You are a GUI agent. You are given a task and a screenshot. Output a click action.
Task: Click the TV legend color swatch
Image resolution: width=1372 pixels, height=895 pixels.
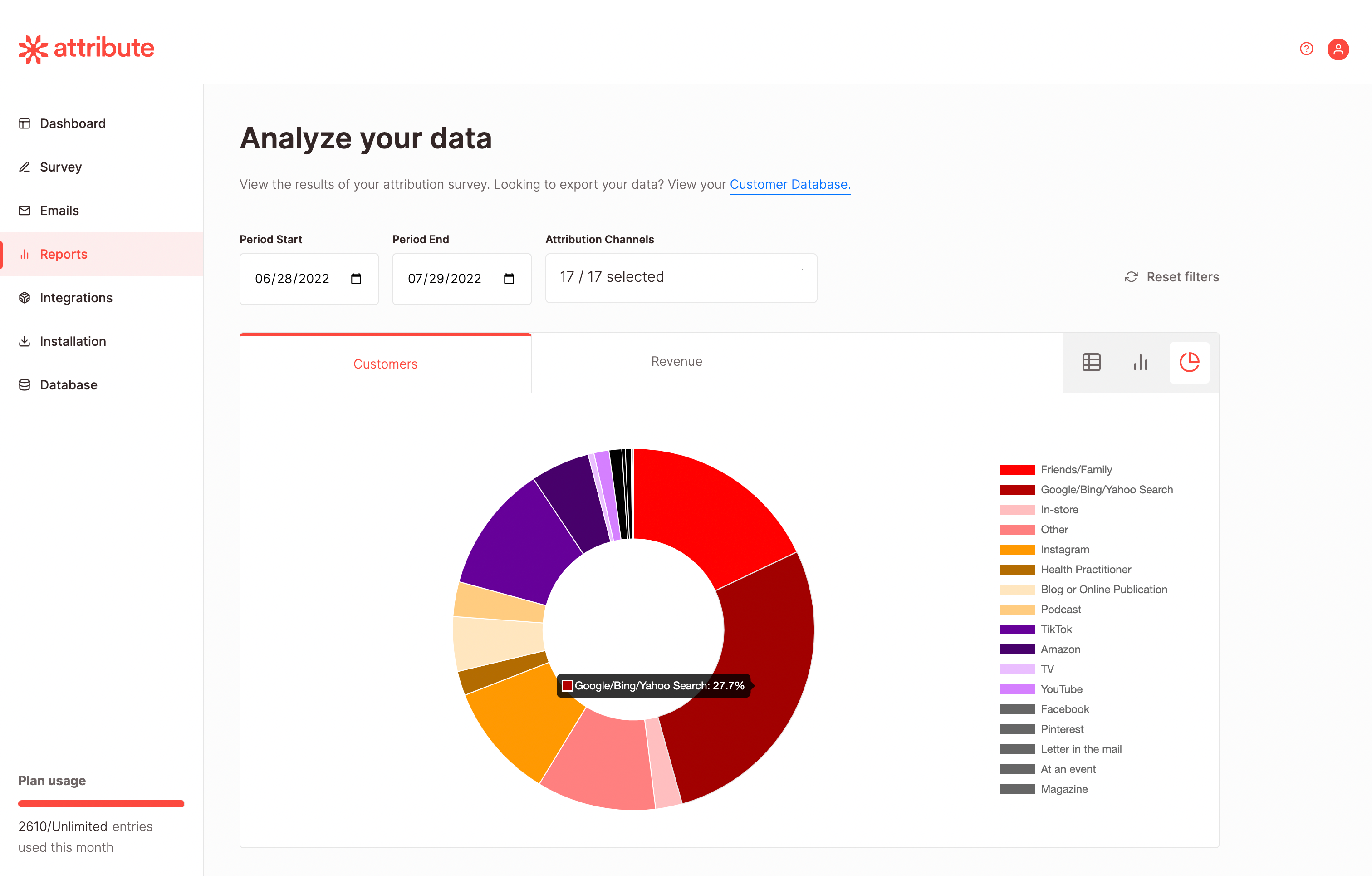(1017, 669)
